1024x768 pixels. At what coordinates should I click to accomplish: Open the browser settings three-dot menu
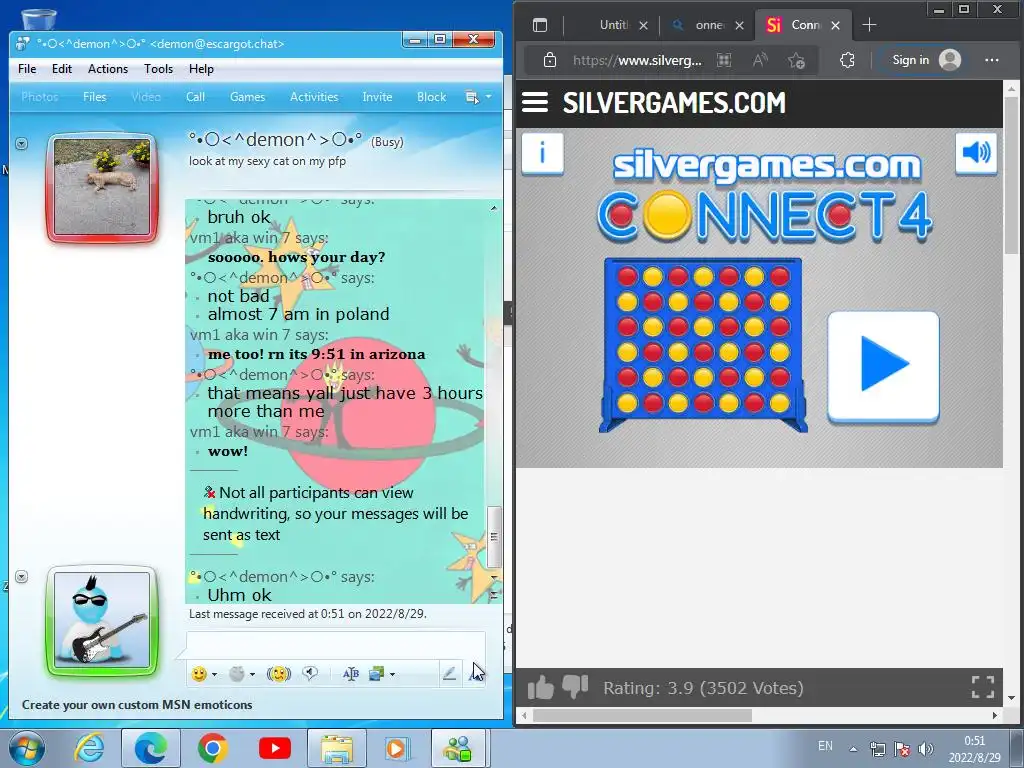[992, 60]
